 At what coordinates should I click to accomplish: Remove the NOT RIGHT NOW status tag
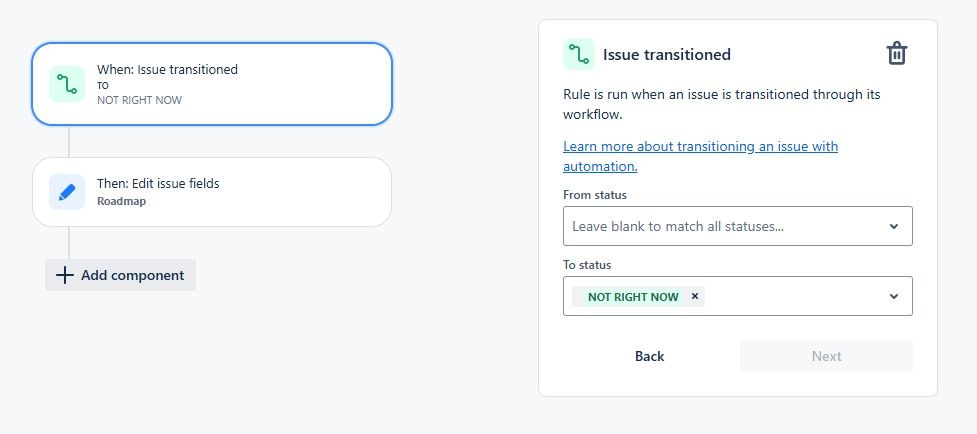click(x=695, y=296)
